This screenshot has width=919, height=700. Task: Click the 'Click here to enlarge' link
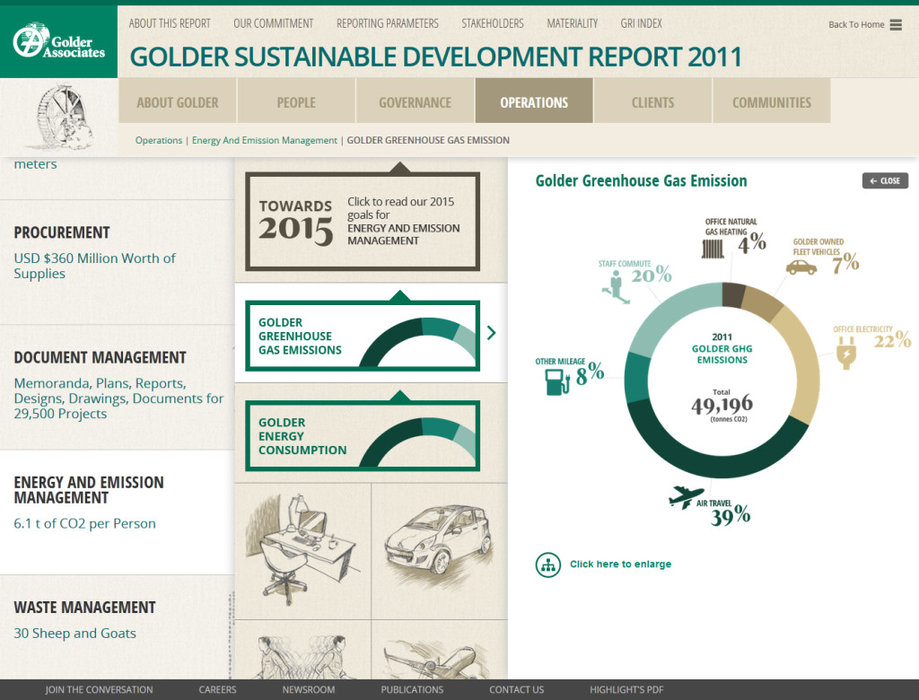tap(620, 564)
